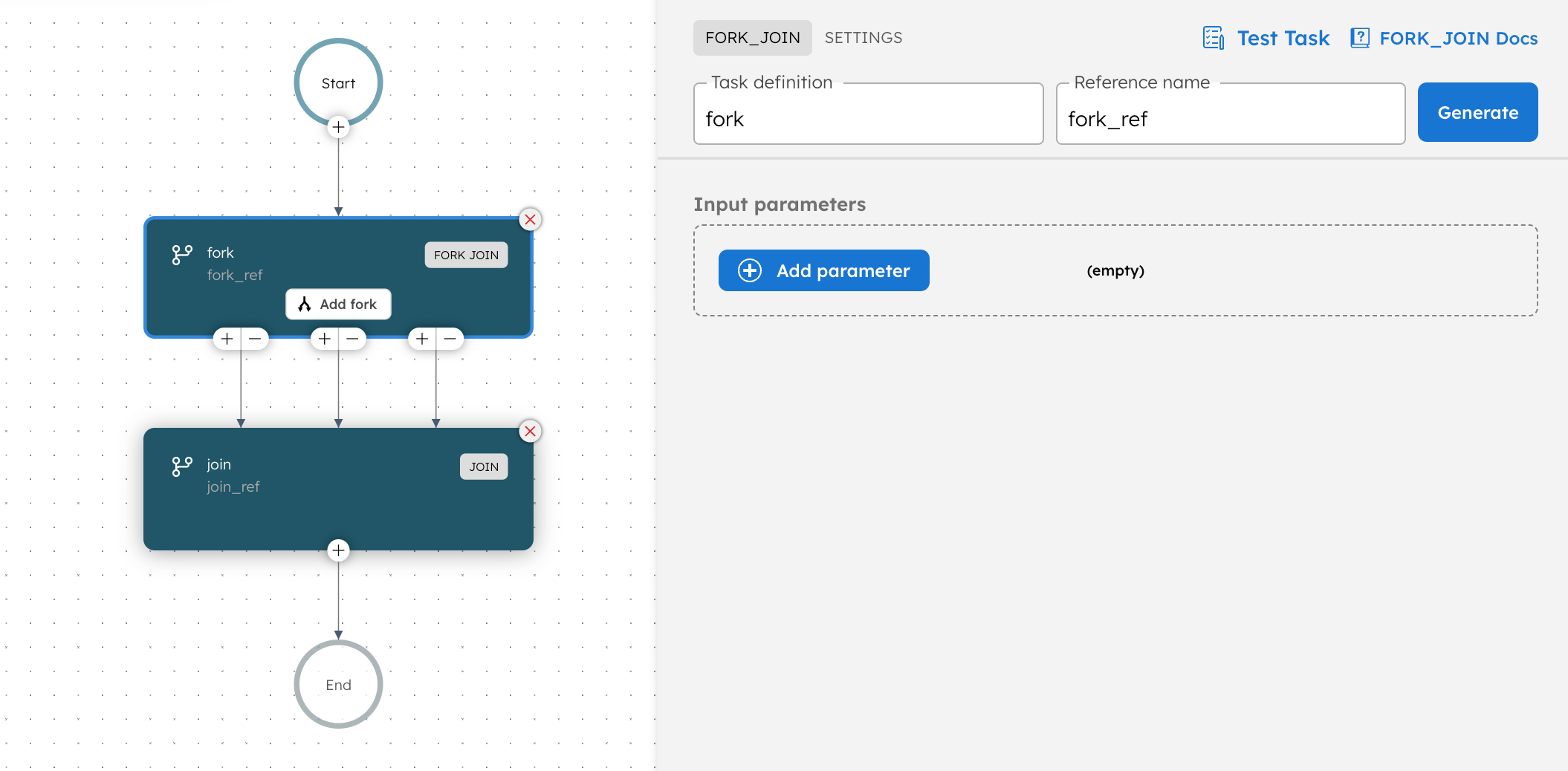Click the FORK_JOIN Docs book icon

coord(1360,38)
